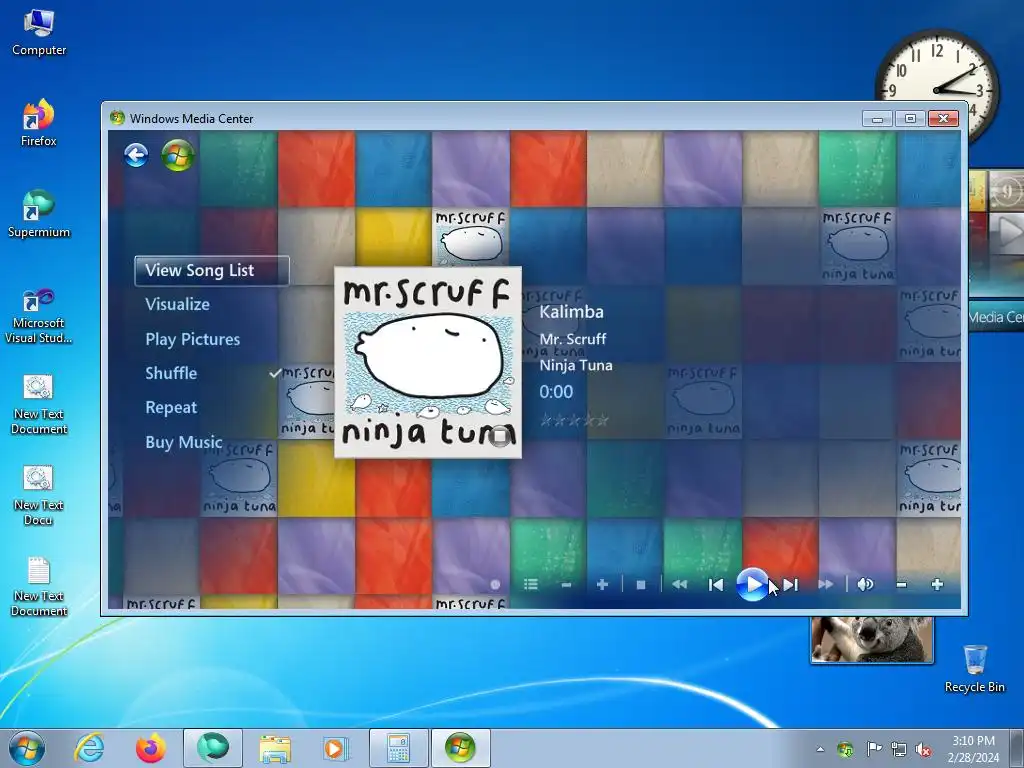Image resolution: width=1024 pixels, height=768 pixels.
Task: Select the Microsoft Visual Studio desktop shortcut
Action: click(39, 316)
